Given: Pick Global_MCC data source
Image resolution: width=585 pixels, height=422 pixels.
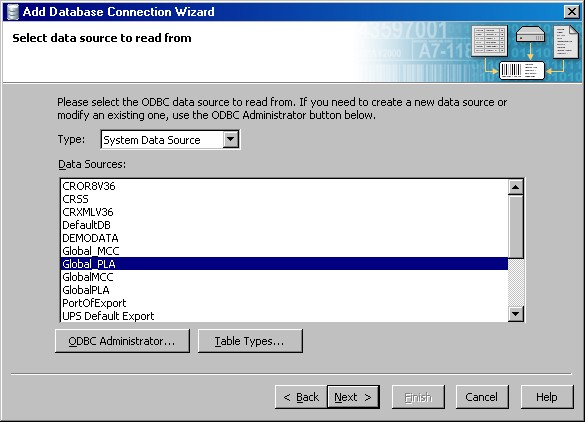Looking at the screenshot, I should coord(284,251).
